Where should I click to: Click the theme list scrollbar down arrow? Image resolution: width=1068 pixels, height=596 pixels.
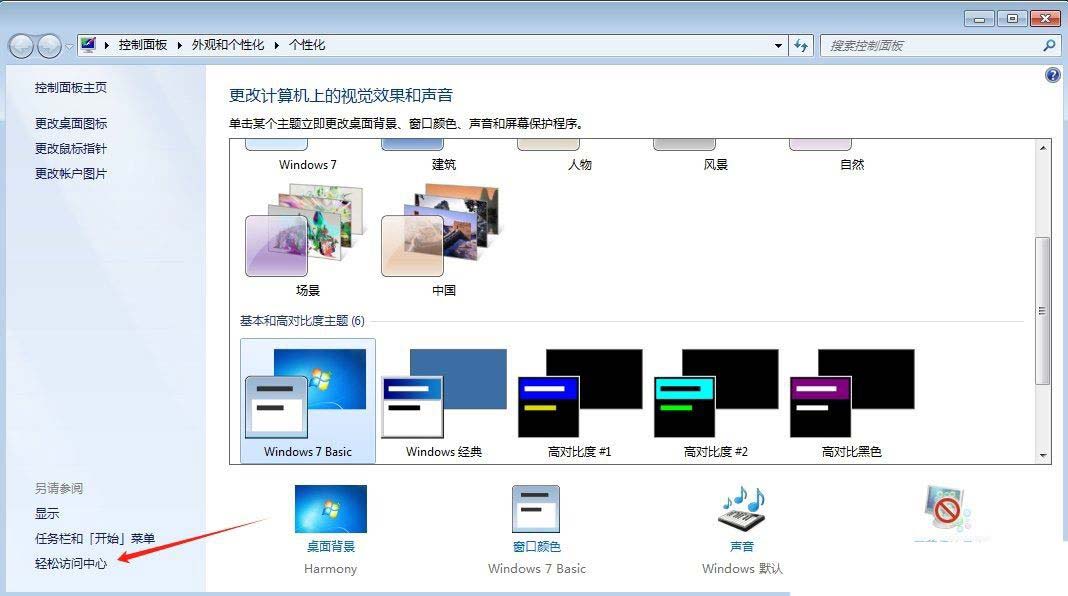point(1043,455)
